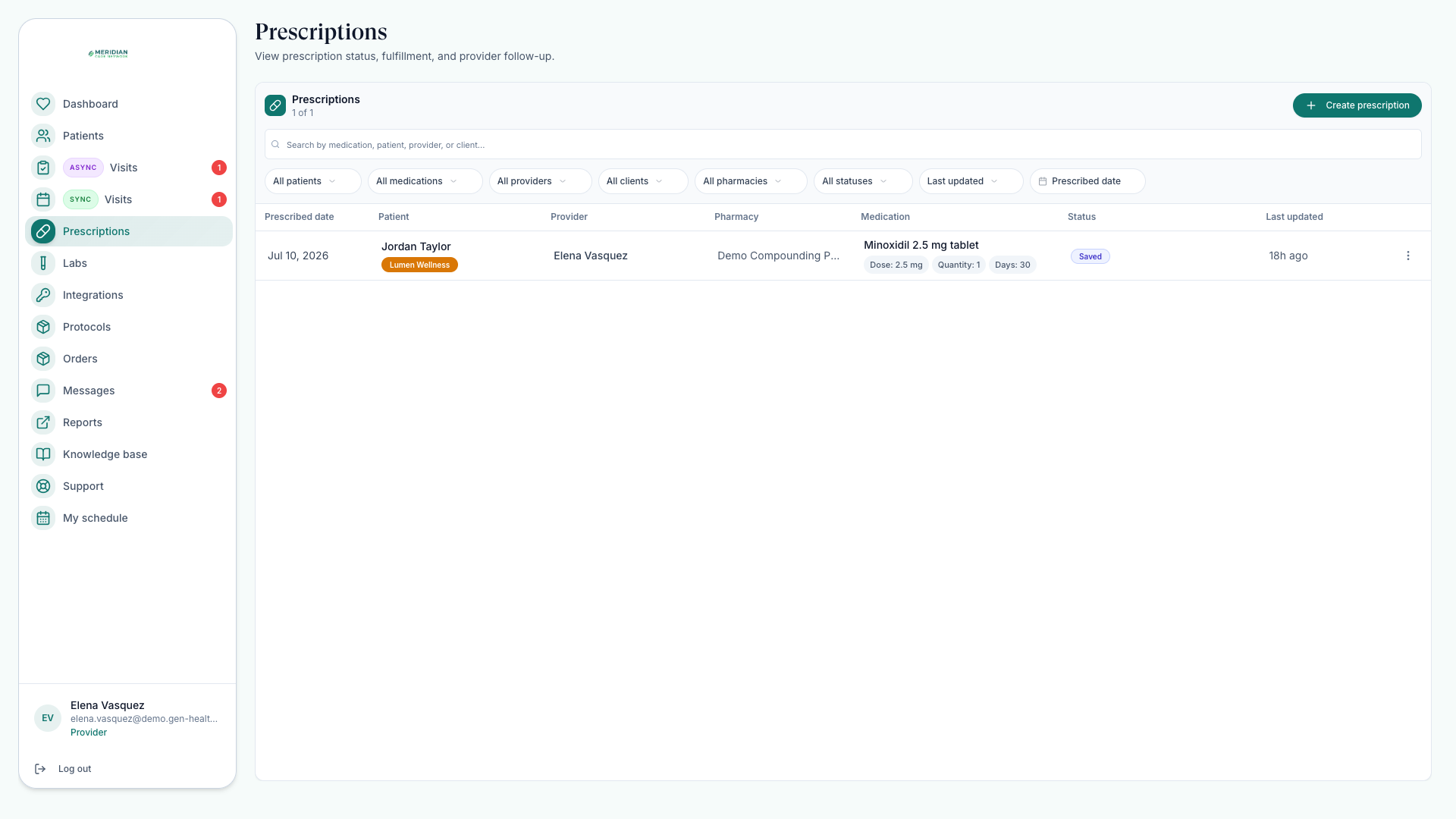Click the prescription search input field
Image resolution: width=1456 pixels, height=819 pixels.
(843, 144)
